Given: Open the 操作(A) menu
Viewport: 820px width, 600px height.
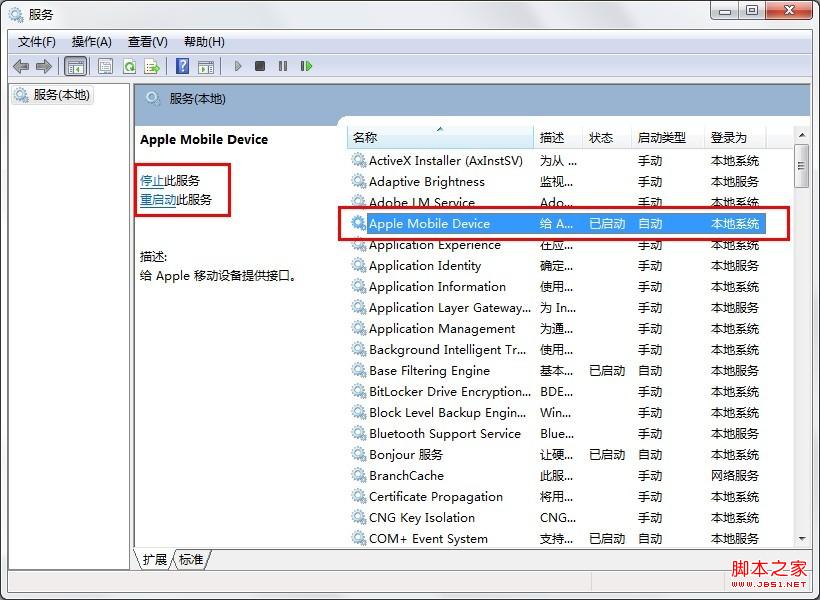Looking at the screenshot, I should [92, 42].
